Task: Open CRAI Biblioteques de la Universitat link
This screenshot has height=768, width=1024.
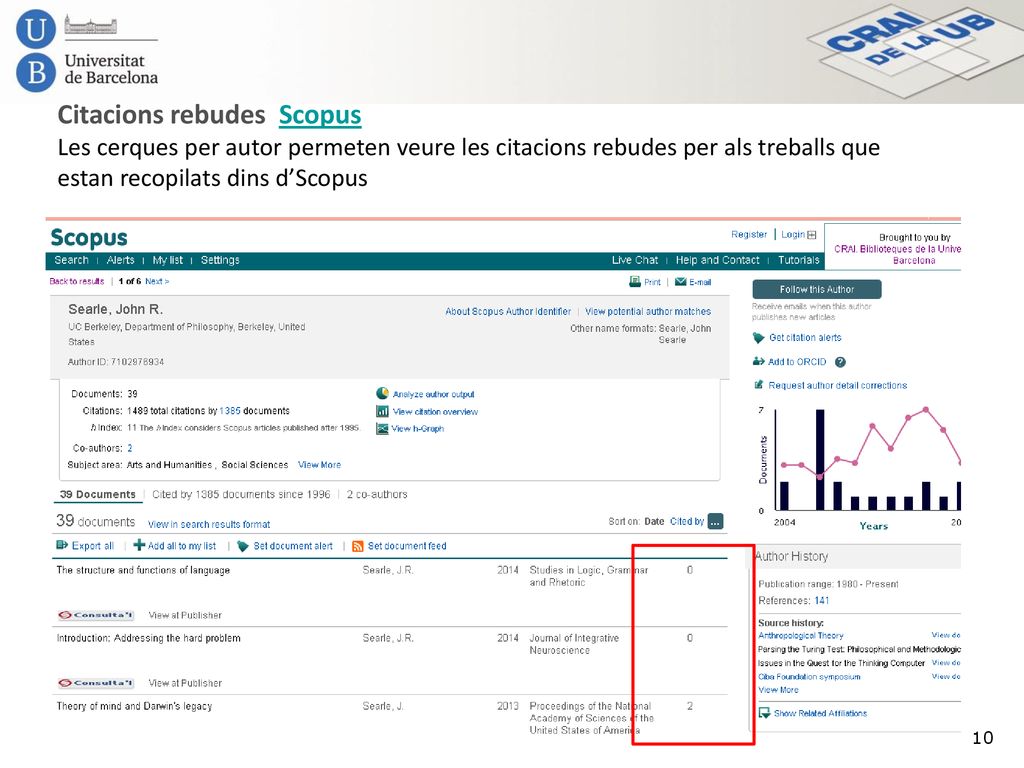Action: [x=897, y=255]
